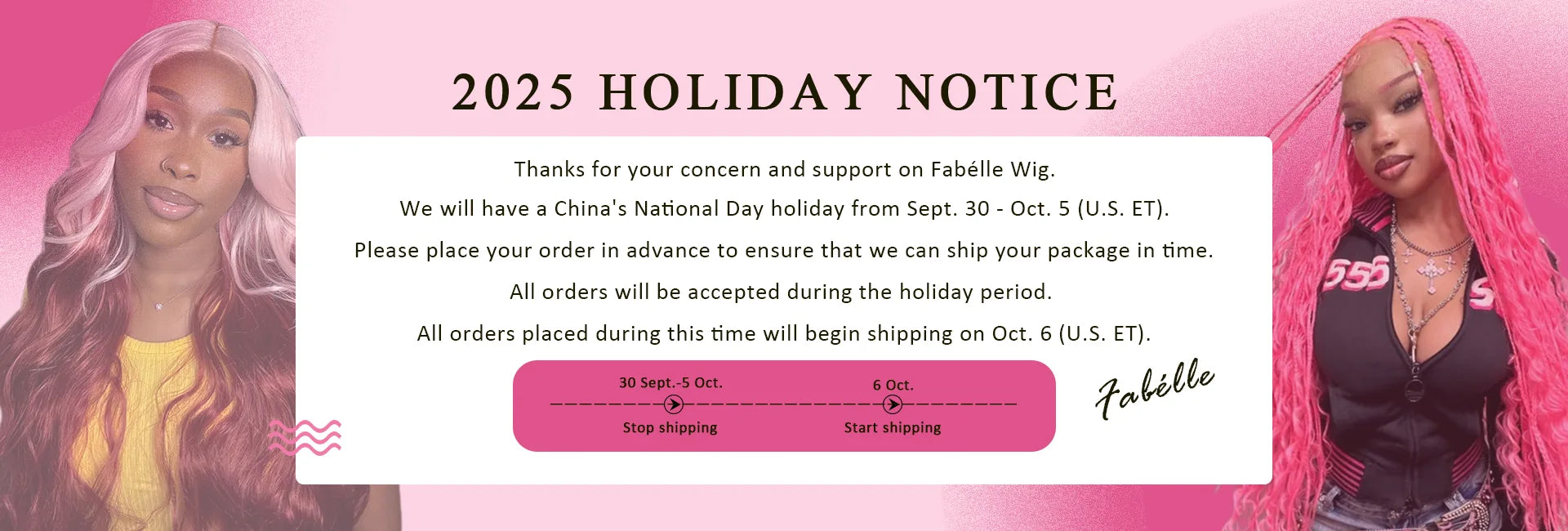Select "All orders will be accepted" text

[x=781, y=292]
